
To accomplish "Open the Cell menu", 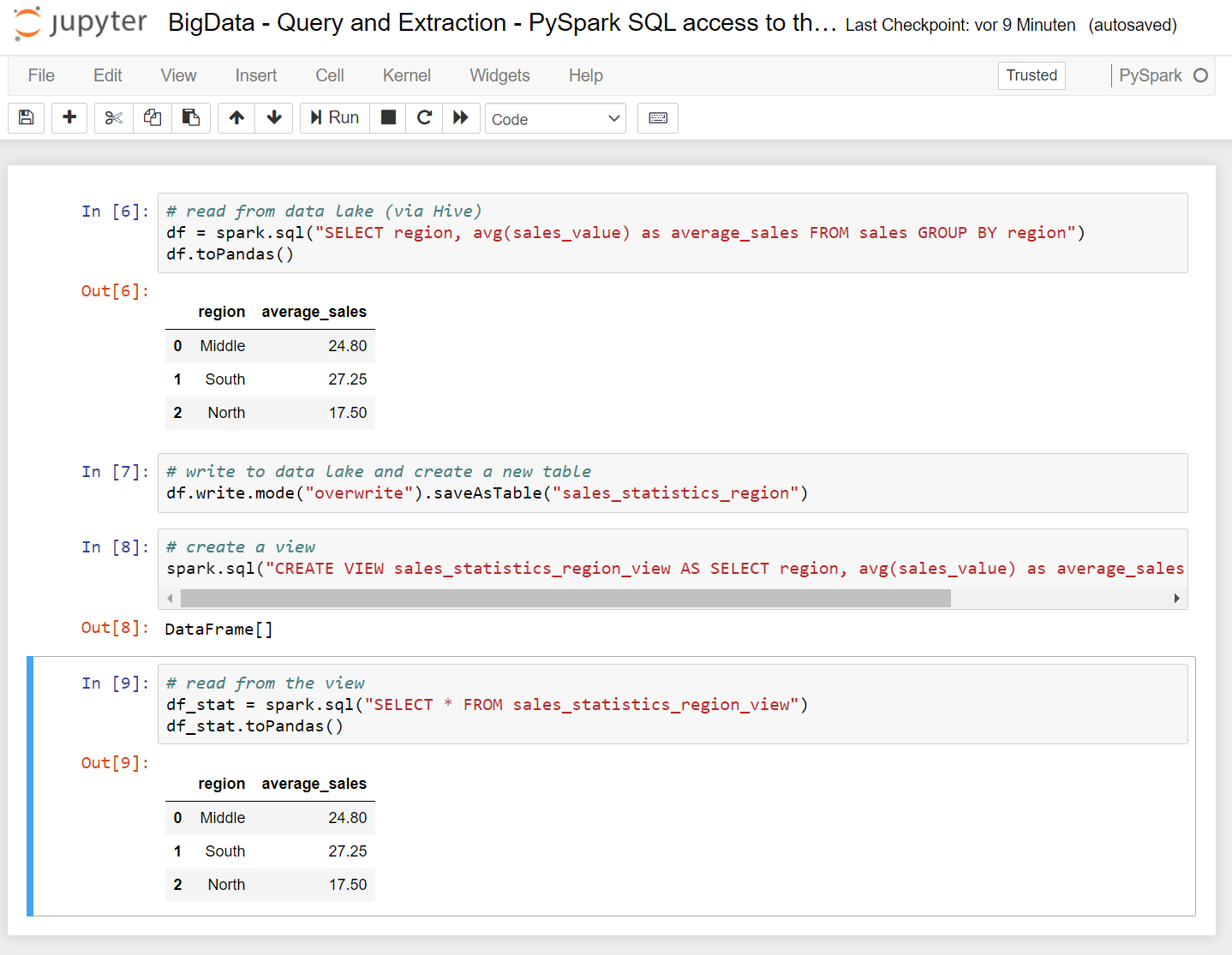I will click(330, 75).
